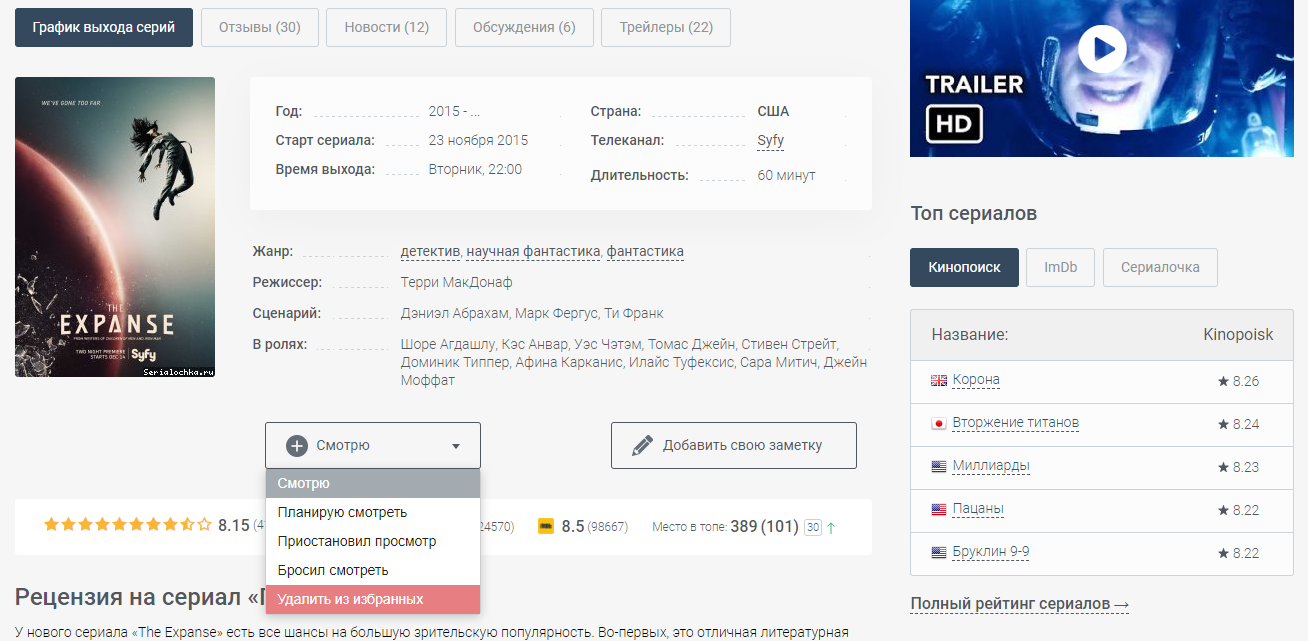This screenshot has width=1308, height=641.
Task: Click the pencil icon for adding a note
Action: tap(642, 446)
